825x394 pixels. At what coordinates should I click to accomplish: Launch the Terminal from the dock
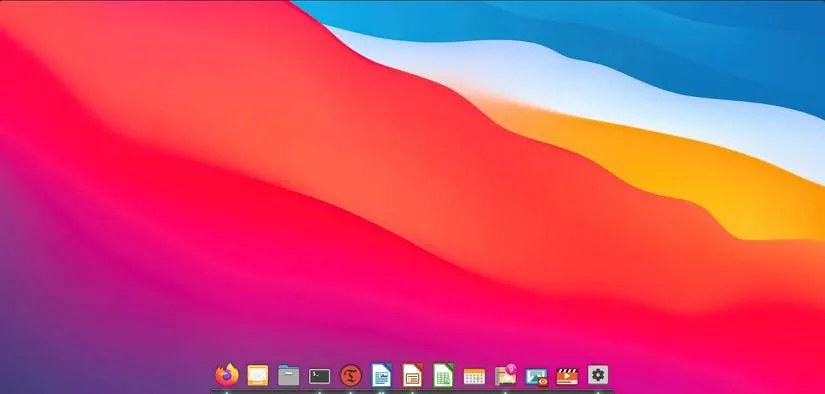click(319, 376)
